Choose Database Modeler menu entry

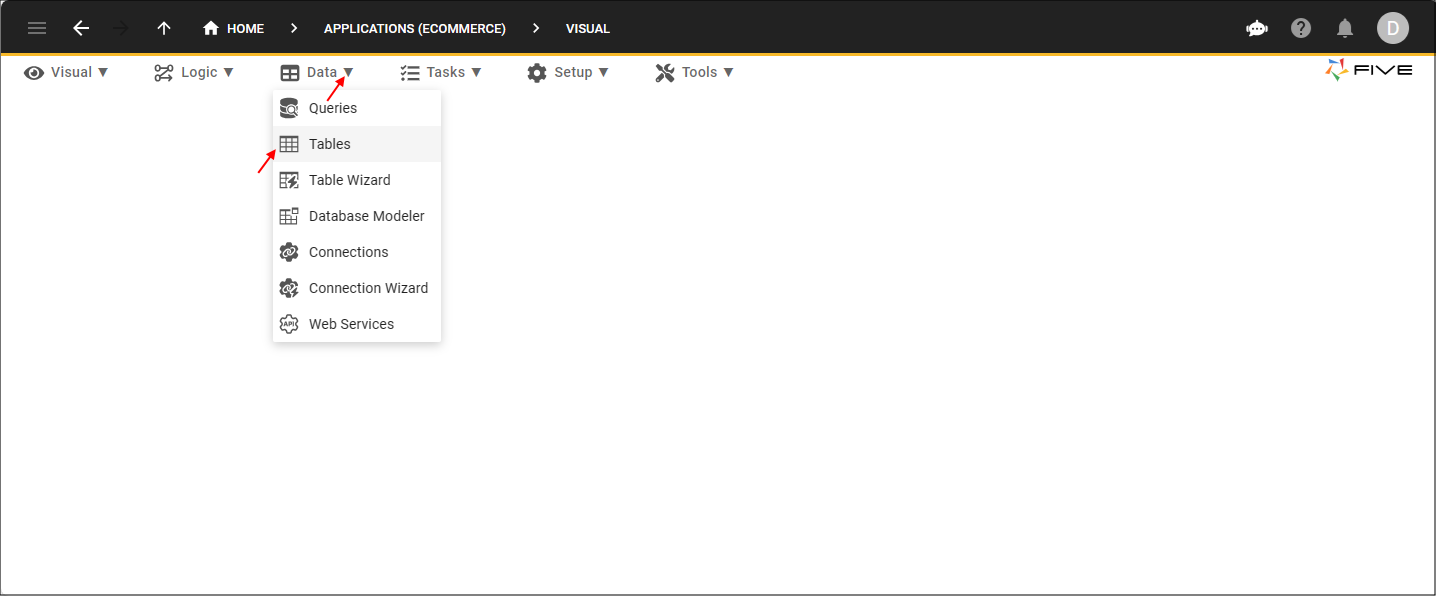click(366, 216)
